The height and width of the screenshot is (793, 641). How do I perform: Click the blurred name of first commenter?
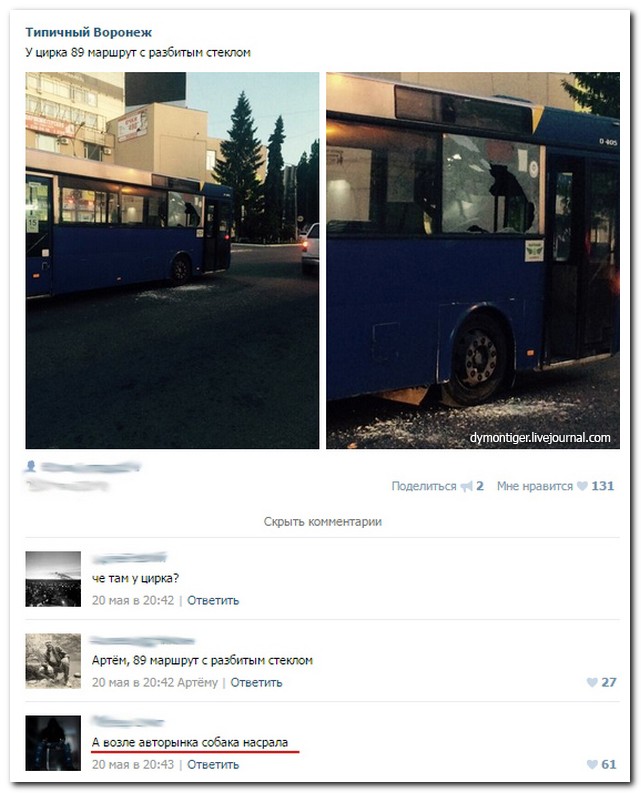130,558
